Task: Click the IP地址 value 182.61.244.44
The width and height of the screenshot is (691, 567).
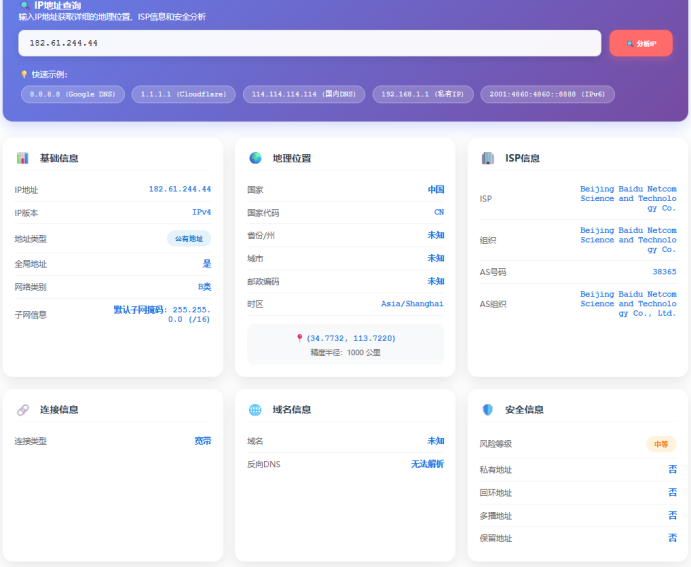Action: click(x=180, y=189)
